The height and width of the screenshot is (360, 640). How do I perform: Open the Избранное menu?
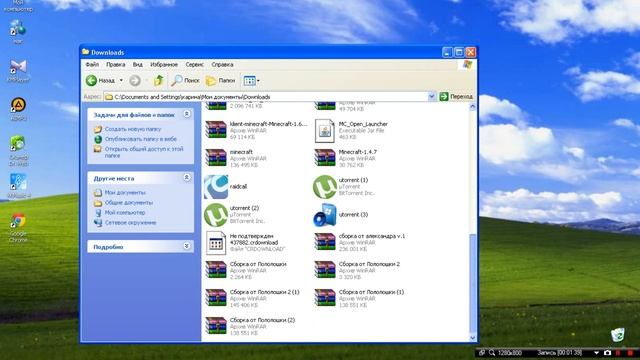tap(164, 64)
